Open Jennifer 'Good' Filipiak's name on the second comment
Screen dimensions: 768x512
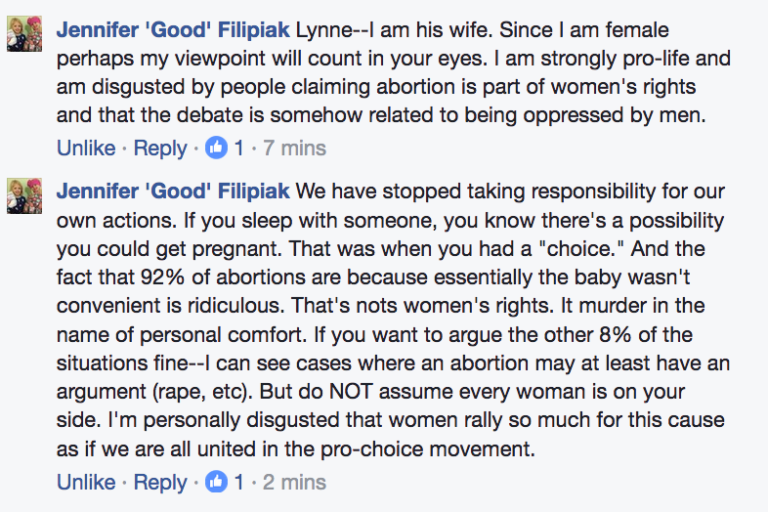173,191
